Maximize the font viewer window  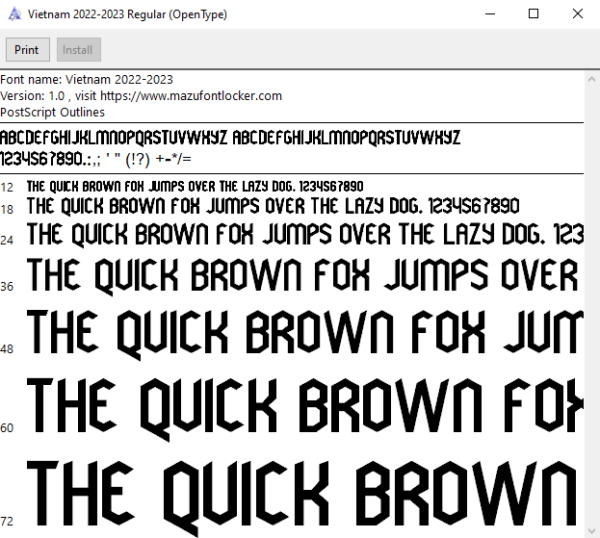pos(533,14)
